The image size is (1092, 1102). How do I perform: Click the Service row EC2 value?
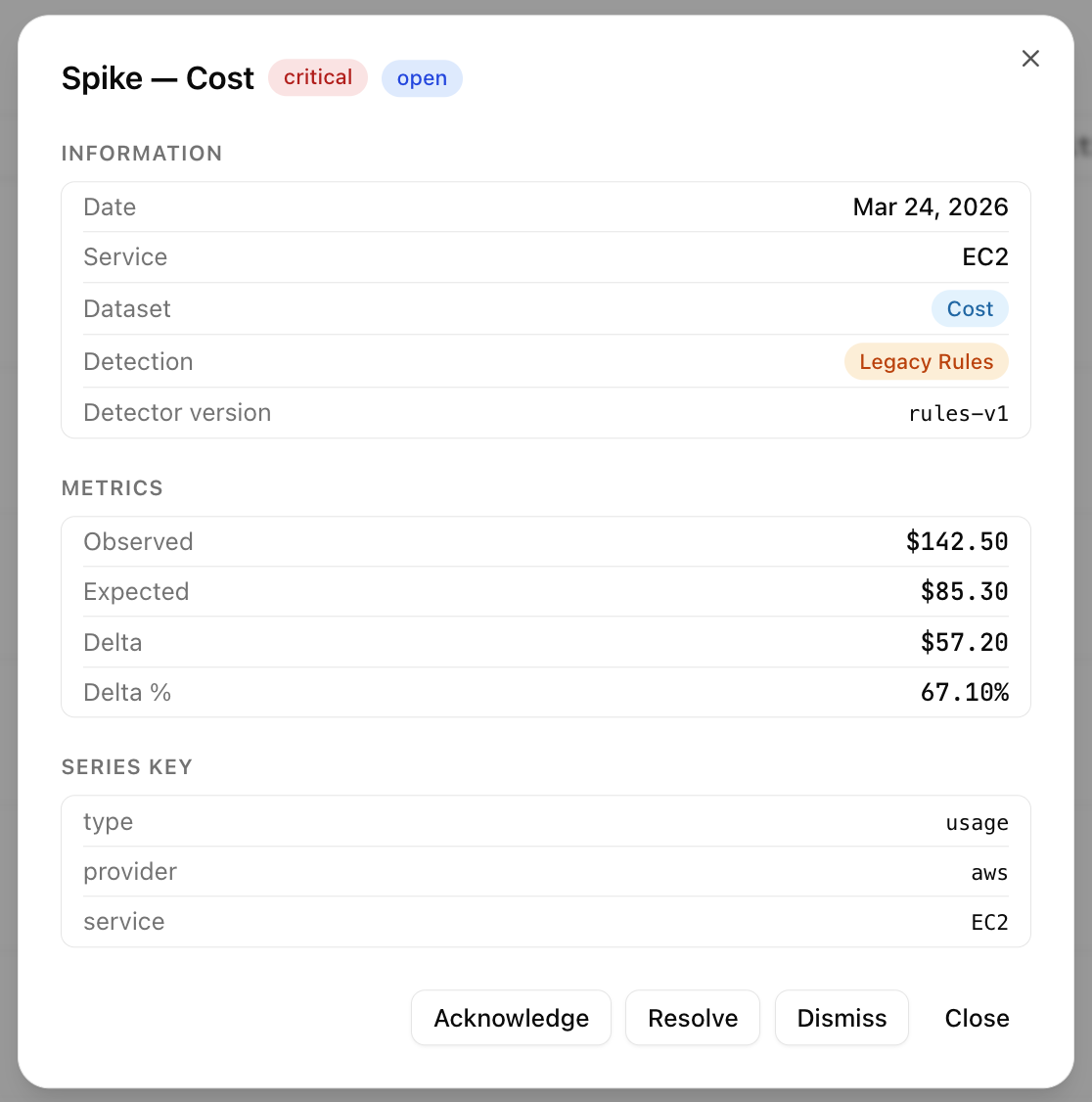pyautogui.click(x=984, y=257)
